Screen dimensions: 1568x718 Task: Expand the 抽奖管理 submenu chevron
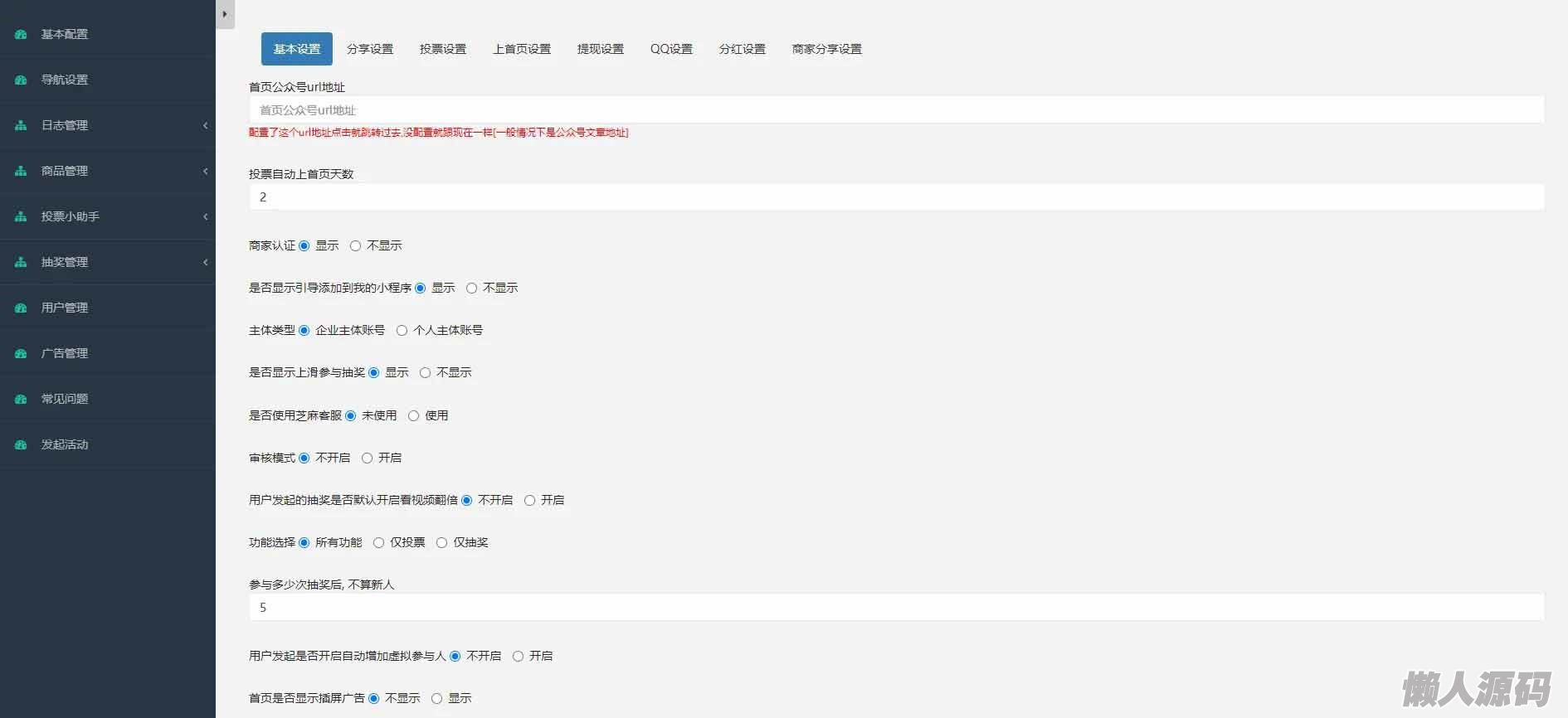click(x=205, y=262)
